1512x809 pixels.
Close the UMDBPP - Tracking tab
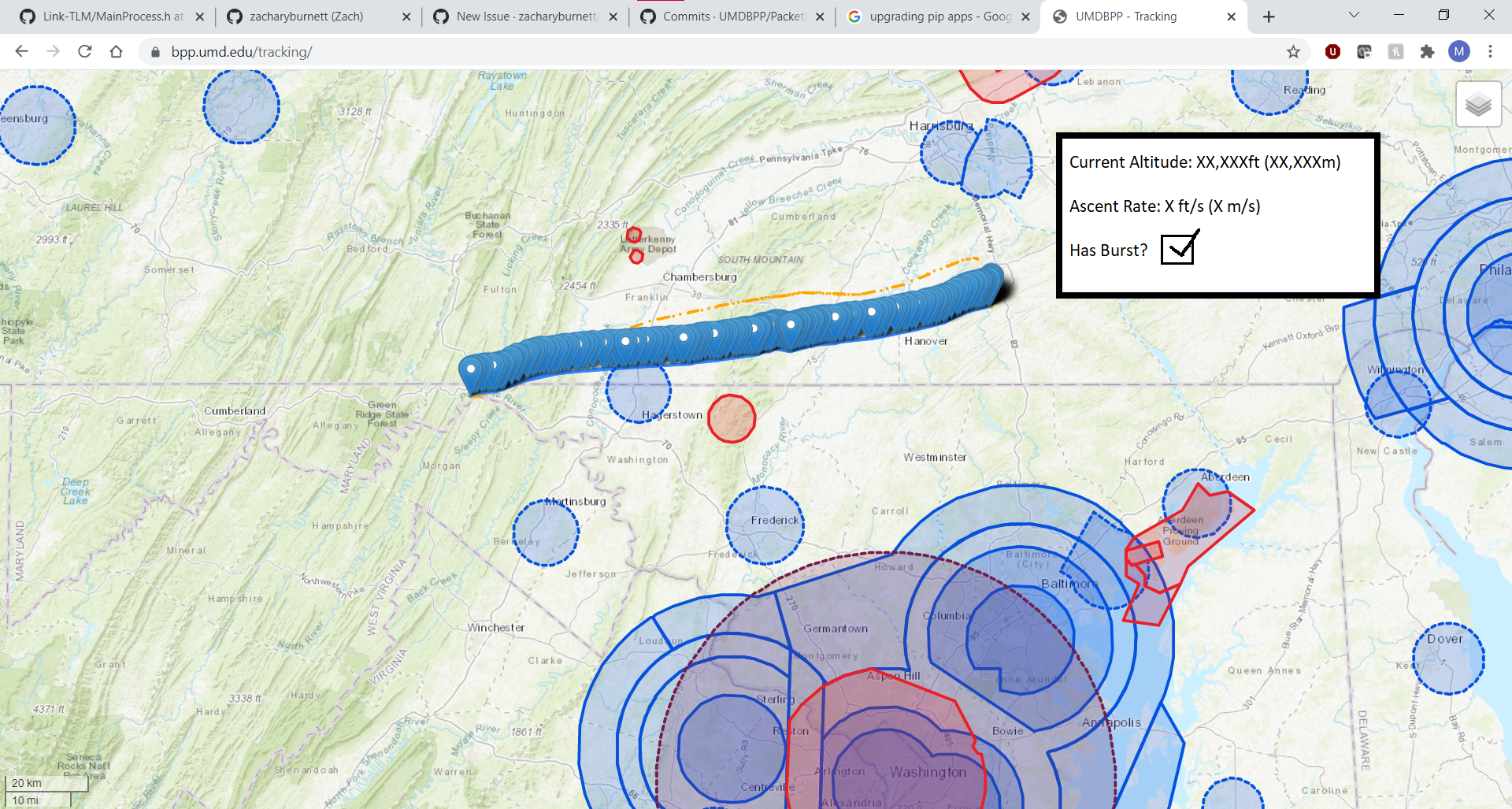coord(1232,17)
